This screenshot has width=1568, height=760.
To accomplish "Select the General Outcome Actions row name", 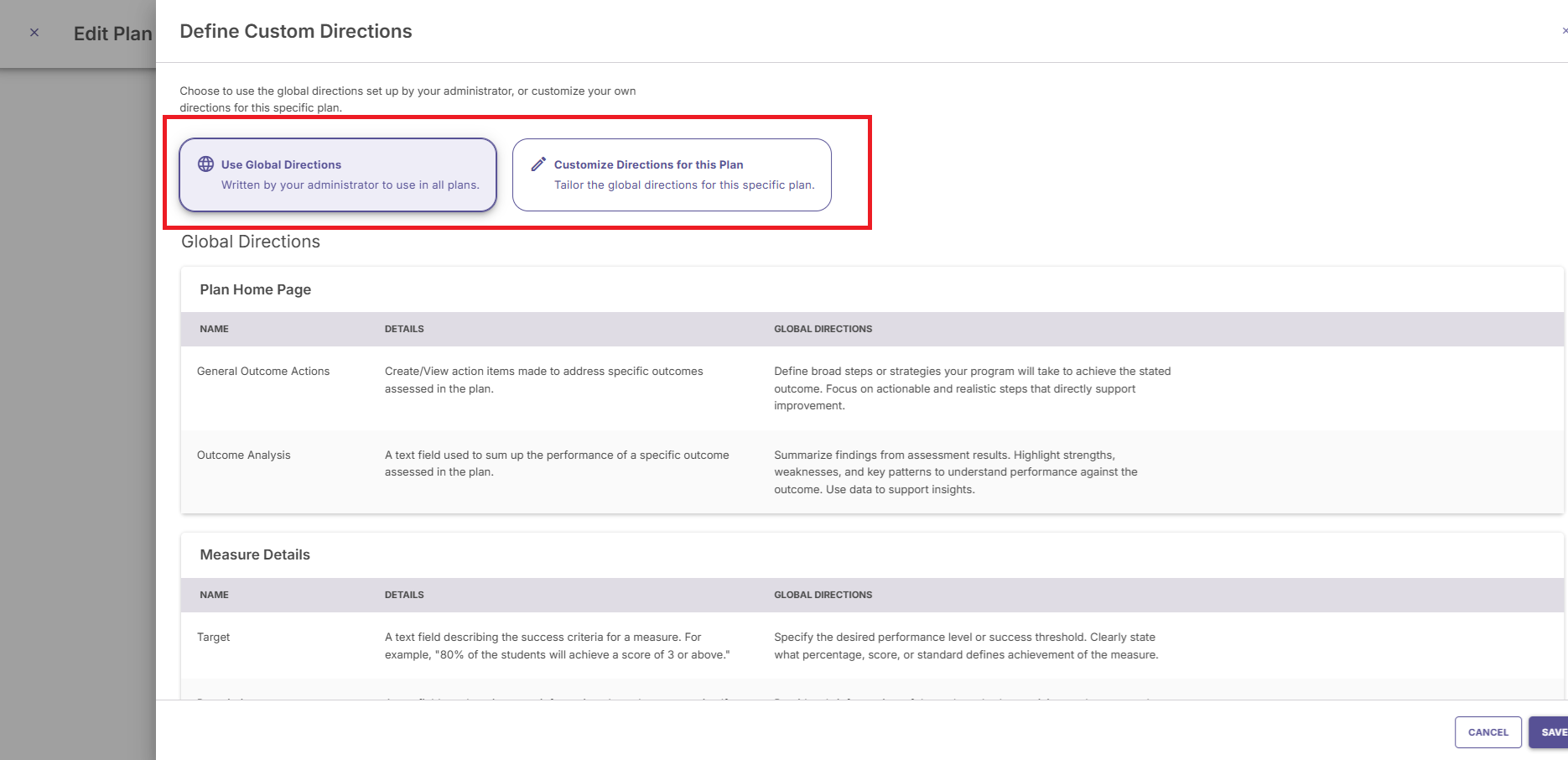I will [x=263, y=371].
